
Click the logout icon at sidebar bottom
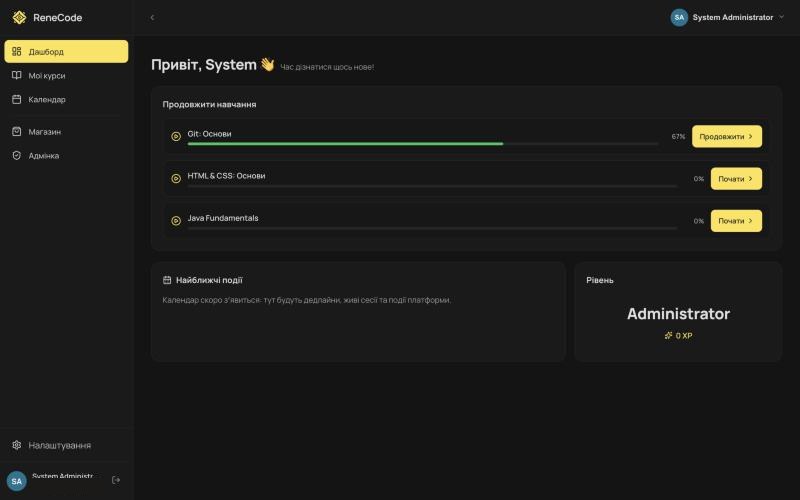pyautogui.click(x=116, y=480)
